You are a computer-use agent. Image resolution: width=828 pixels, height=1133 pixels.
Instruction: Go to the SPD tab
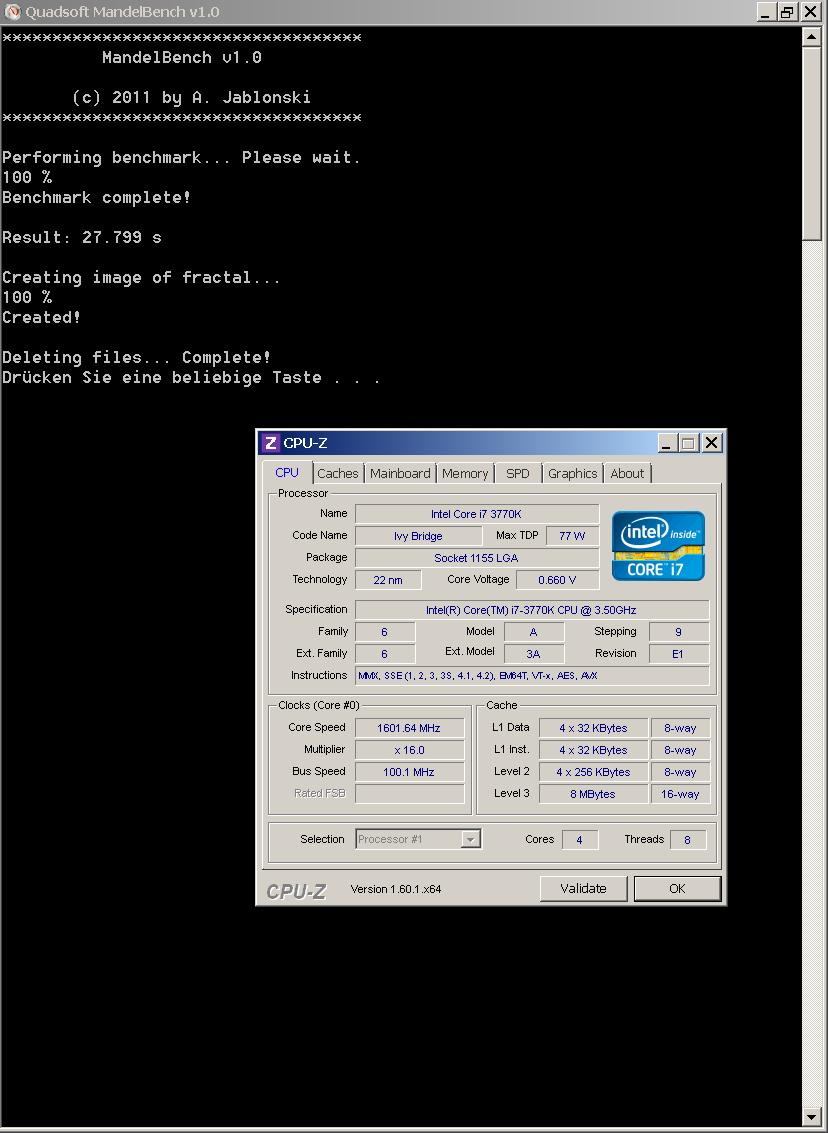coord(517,473)
